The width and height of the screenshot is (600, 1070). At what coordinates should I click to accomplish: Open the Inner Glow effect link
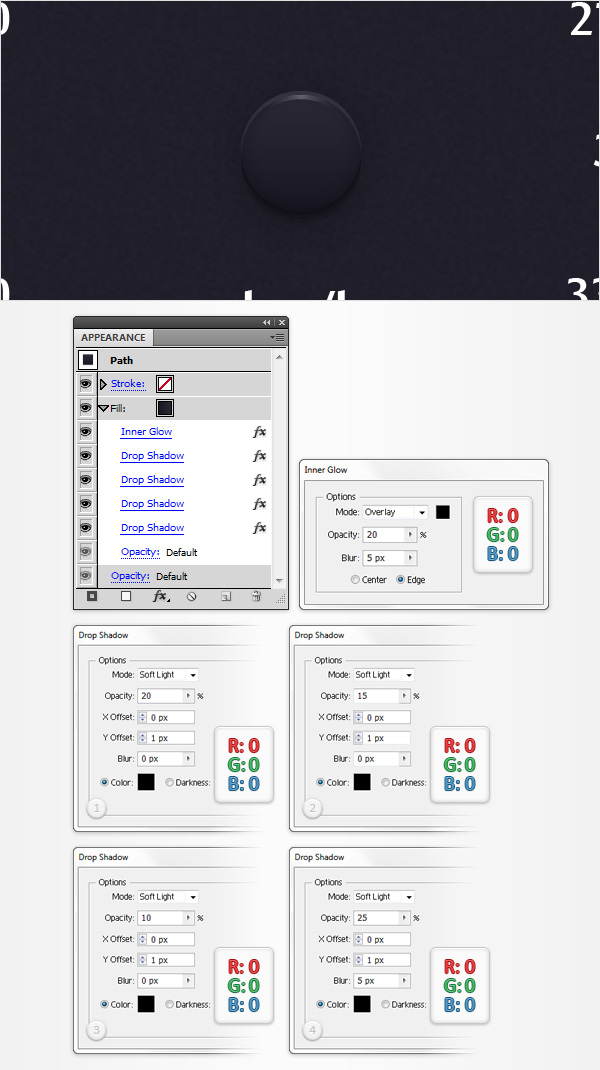coord(146,432)
